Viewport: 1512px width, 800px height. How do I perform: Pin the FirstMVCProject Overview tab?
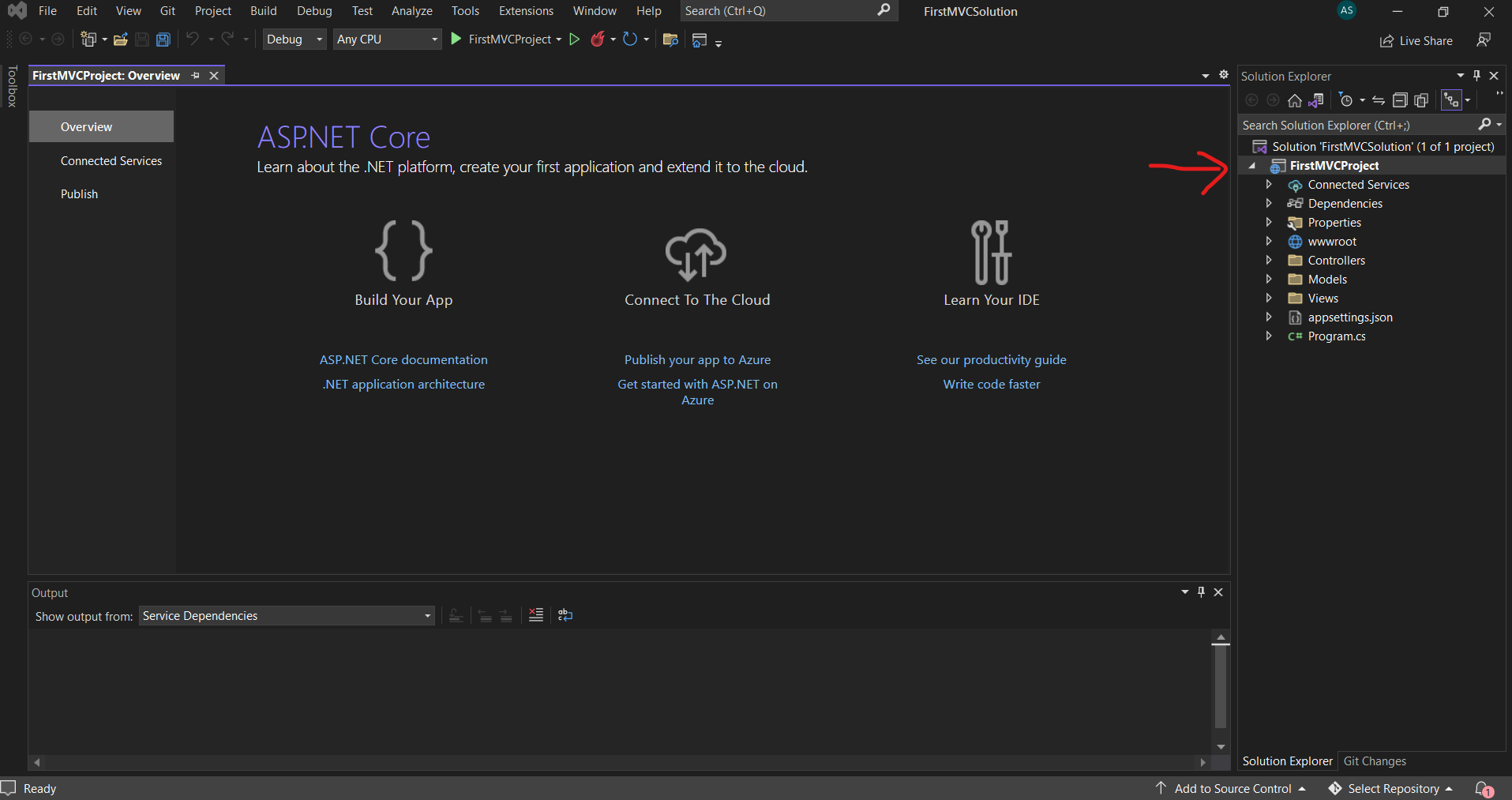tap(195, 75)
